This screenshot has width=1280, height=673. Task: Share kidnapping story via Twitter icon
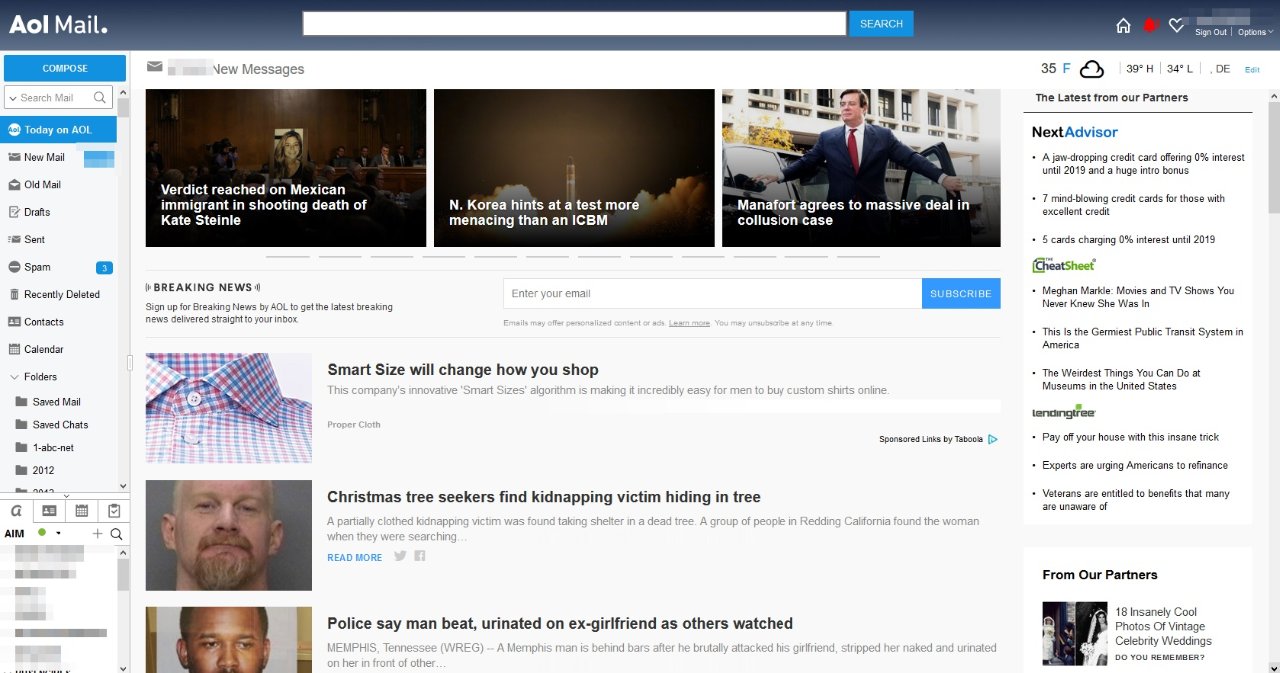tap(400, 556)
